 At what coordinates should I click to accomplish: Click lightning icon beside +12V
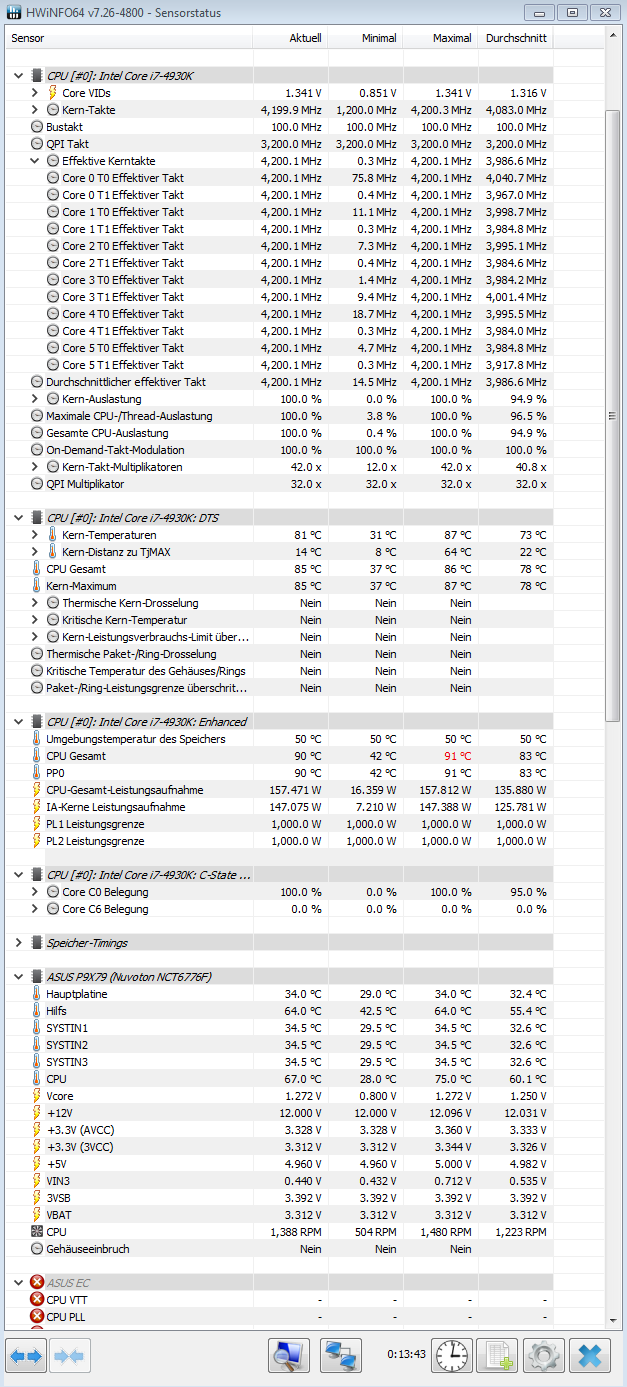click(37, 1113)
